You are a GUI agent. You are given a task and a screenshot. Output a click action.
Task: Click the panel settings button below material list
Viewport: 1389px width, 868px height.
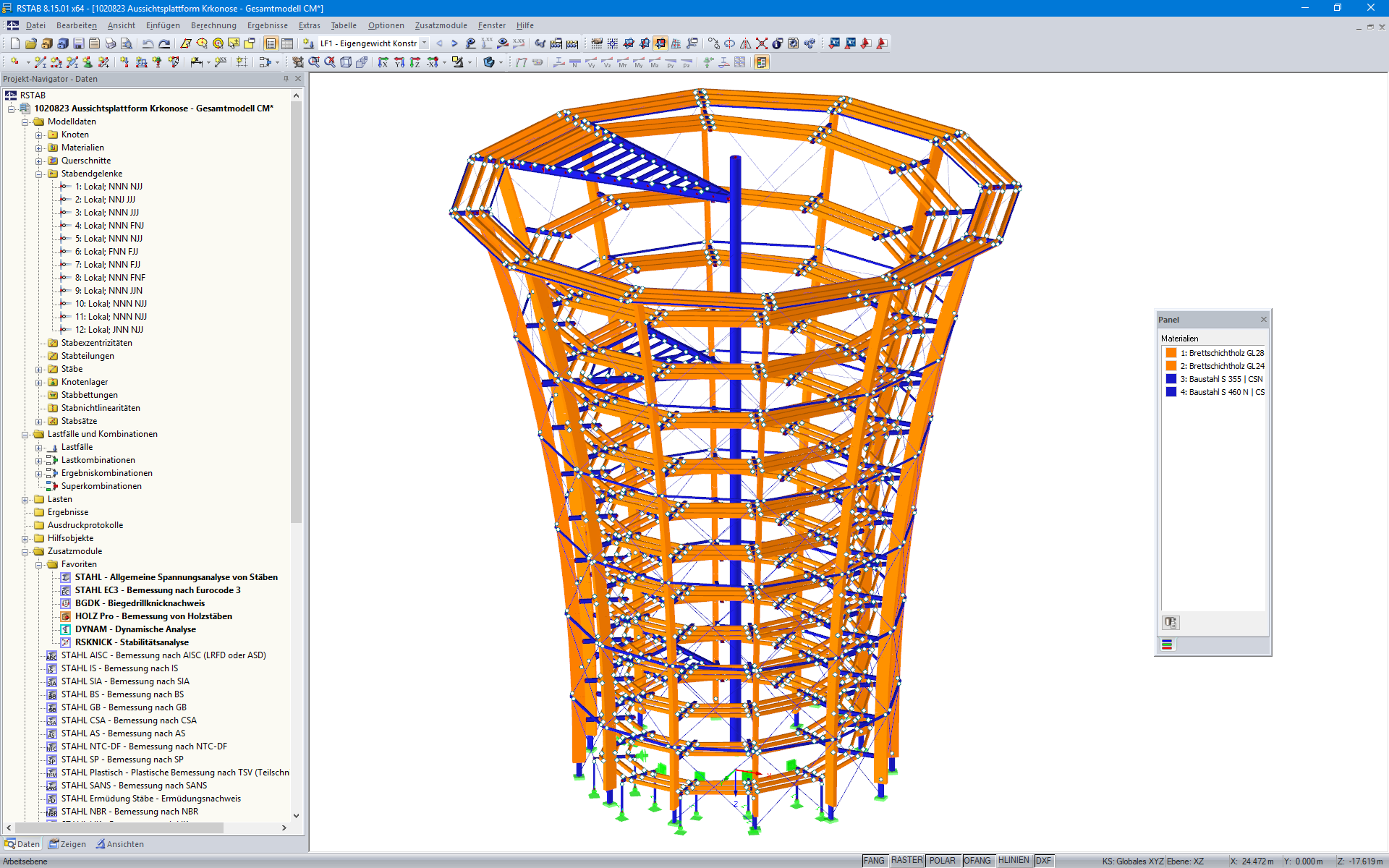1171,623
